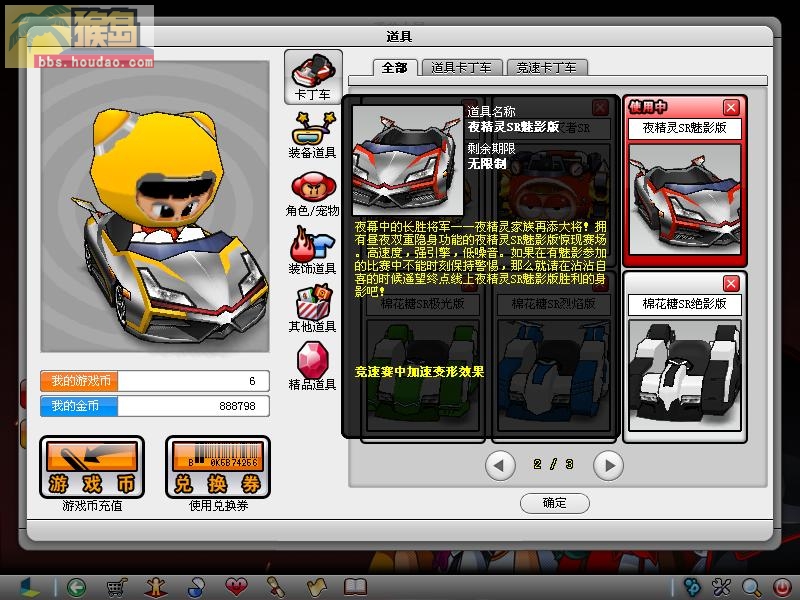Open the 装饰道具 decoration category
800x600 pixels.
pyautogui.click(x=312, y=251)
